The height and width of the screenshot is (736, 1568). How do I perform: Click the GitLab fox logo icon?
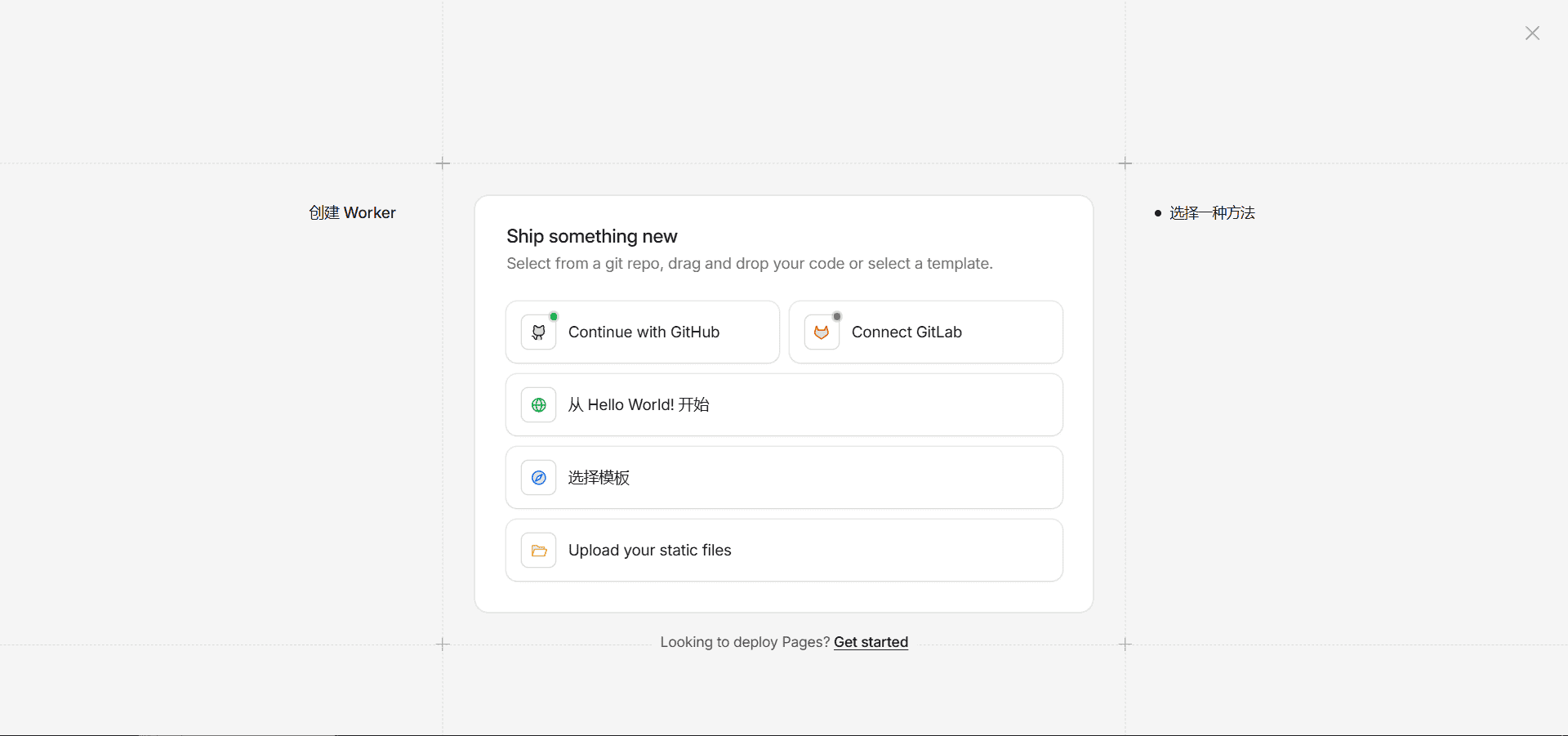coord(822,332)
